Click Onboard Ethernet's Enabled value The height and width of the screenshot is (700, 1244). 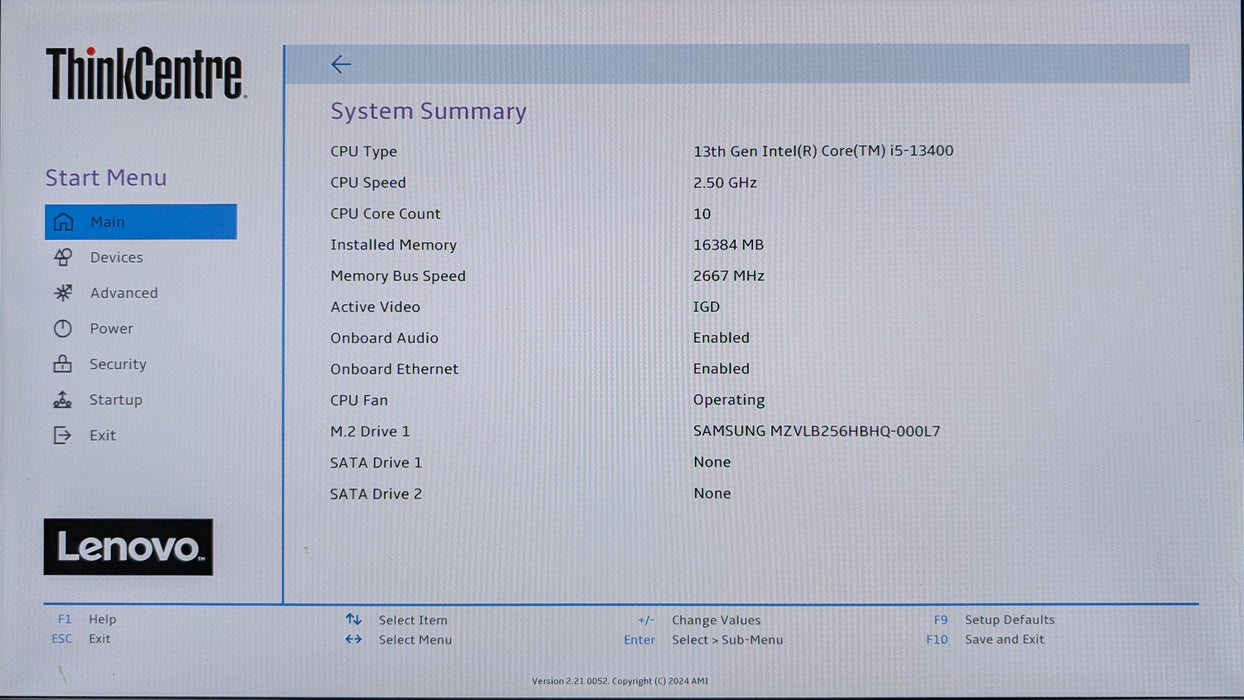(x=721, y=369)
